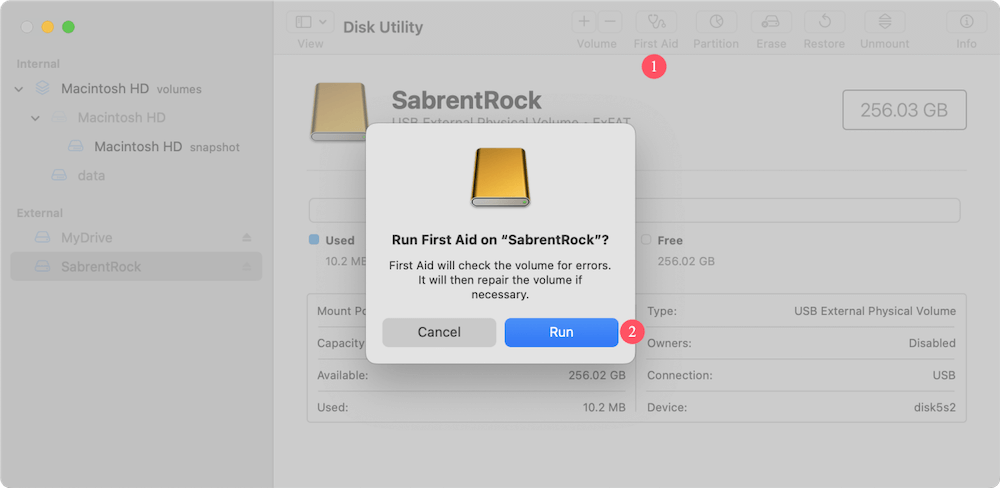Click the Free legend swatch

pyautogui.click(x=646, y=240)
